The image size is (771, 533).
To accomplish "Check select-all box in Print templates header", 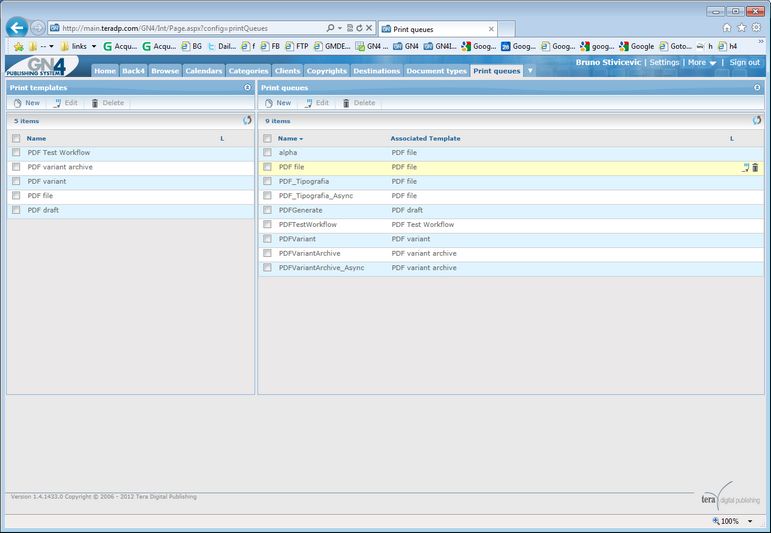I will click(x=16, y=138).
